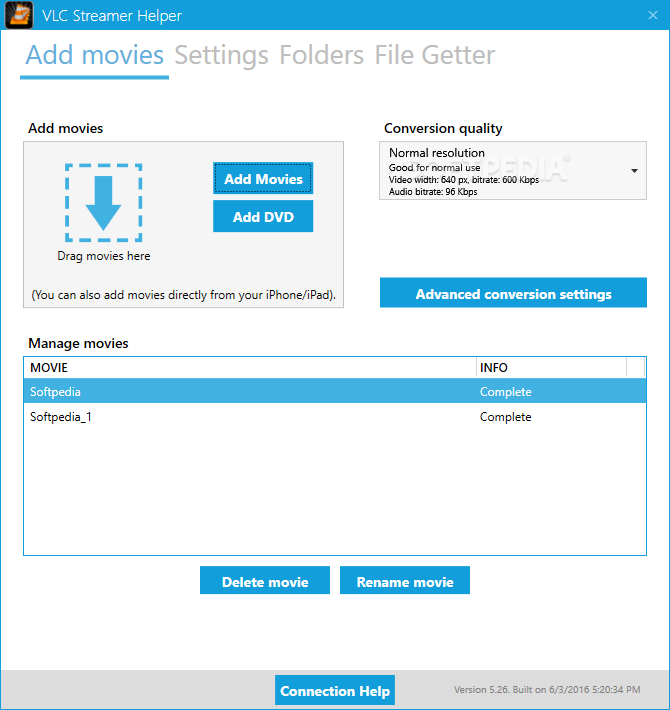Screen dimensions: 670x710
Task: Click the drag movies here drop arrow
Action: 104,203
